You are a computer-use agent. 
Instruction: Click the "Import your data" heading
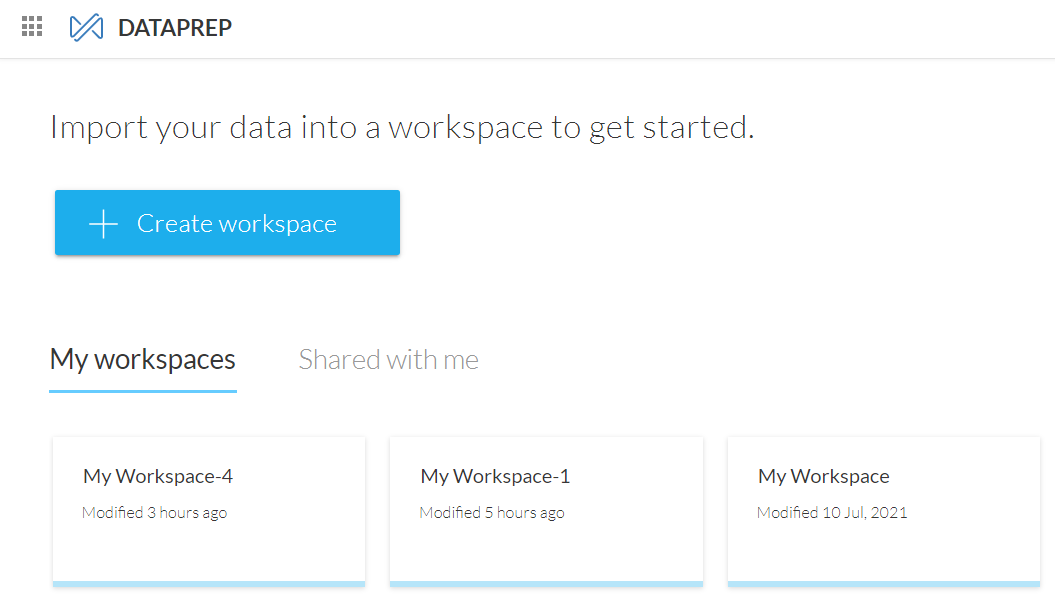tap(401, 128)
